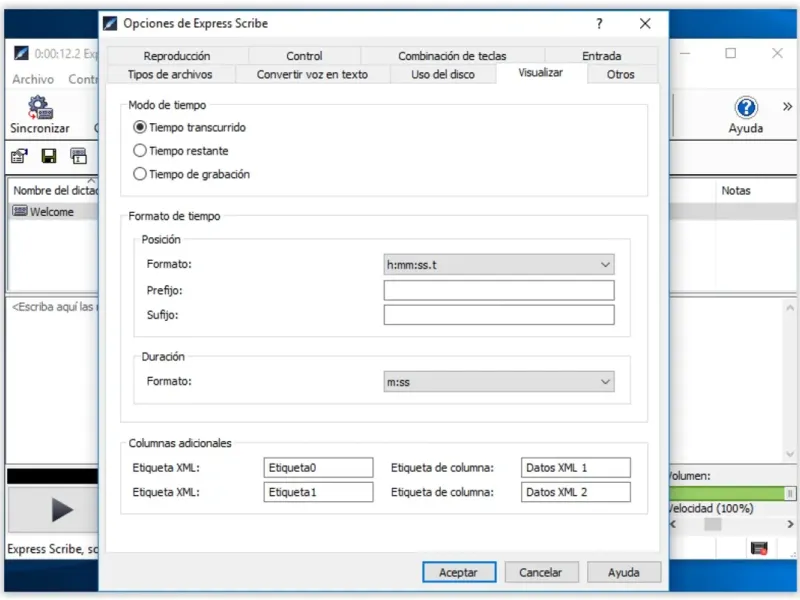Select Tiempo de grabación radio button
Screen dimensions: 800x600
point(139,174)
